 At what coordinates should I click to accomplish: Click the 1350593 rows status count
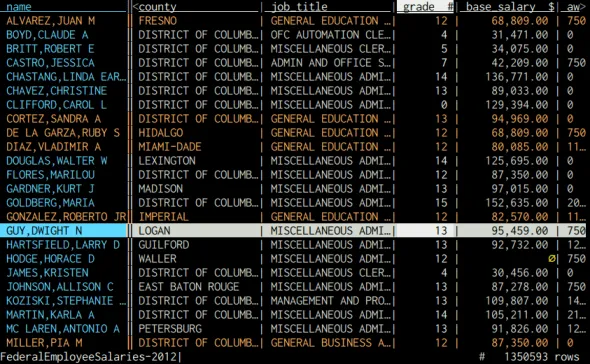pos(542,356)
